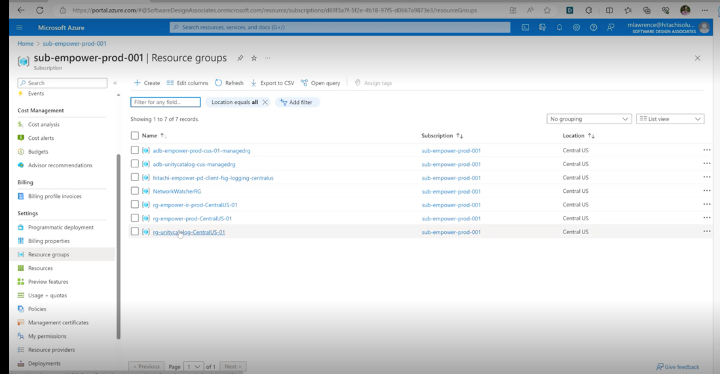Open more options next to title
This screenshot has width=720, height=374.
(268, 58)
